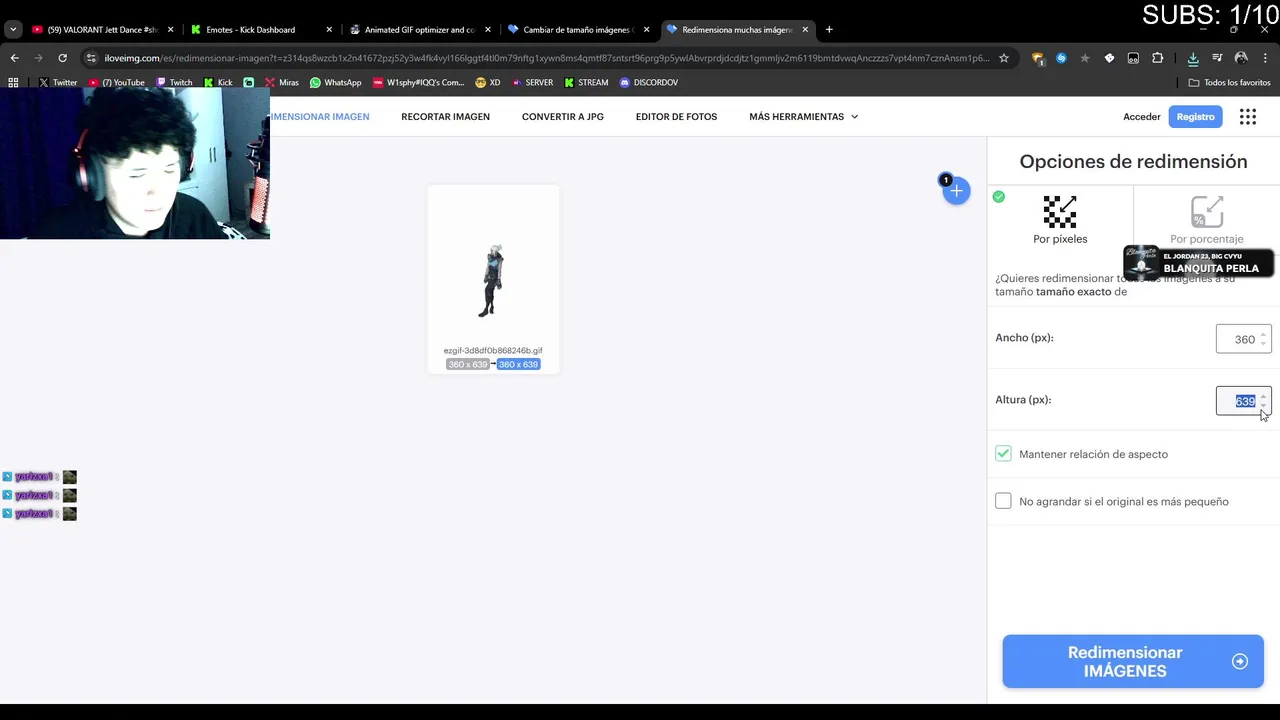Add more images with the blue plus button
This screenshot has width=1280, height=720.
(956, 191)
